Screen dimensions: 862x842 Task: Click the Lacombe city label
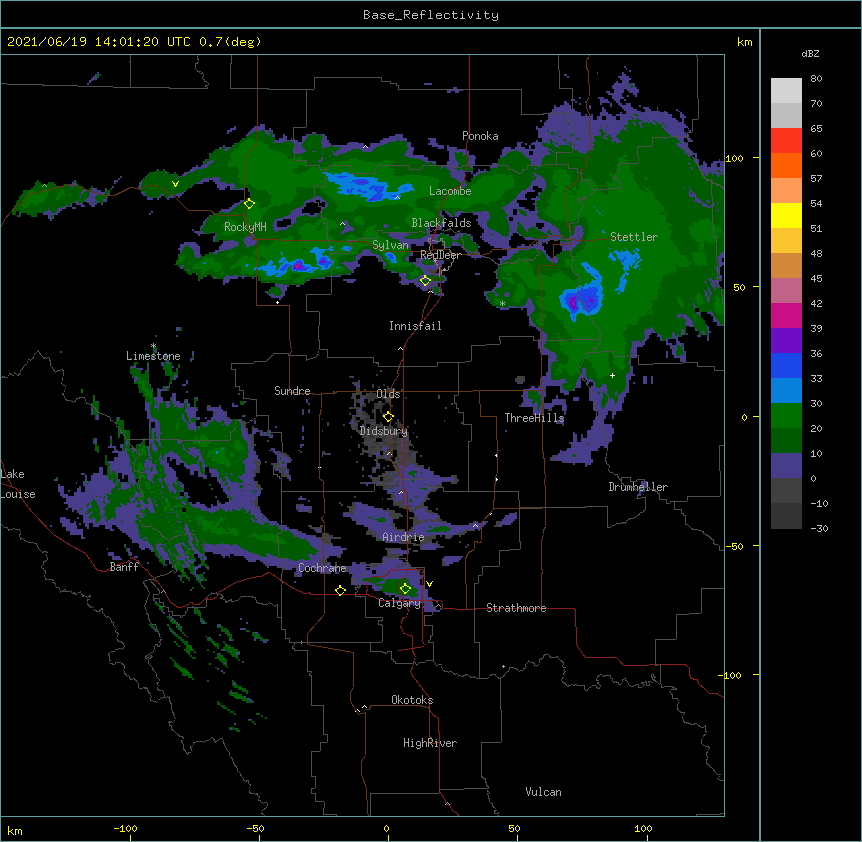(x=450, y=191)
